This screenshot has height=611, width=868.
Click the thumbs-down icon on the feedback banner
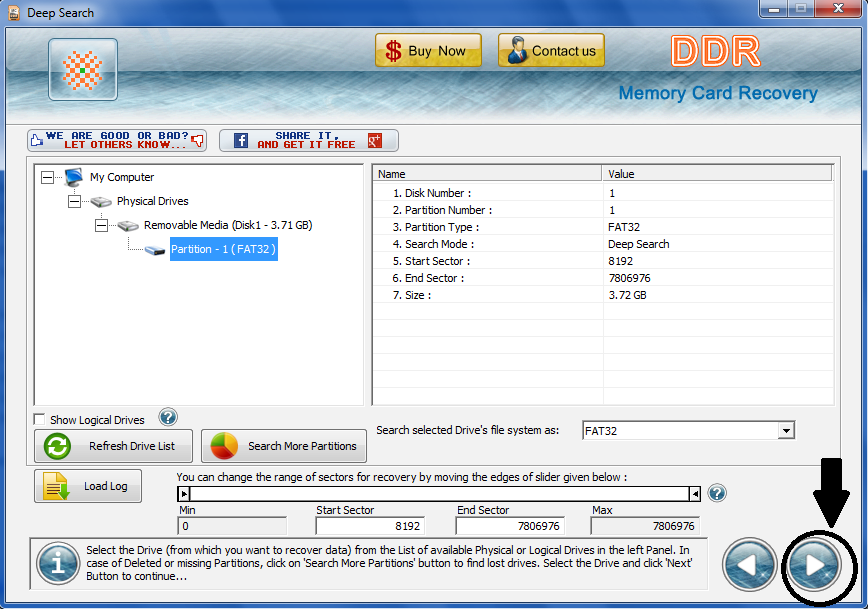(197, 141)
